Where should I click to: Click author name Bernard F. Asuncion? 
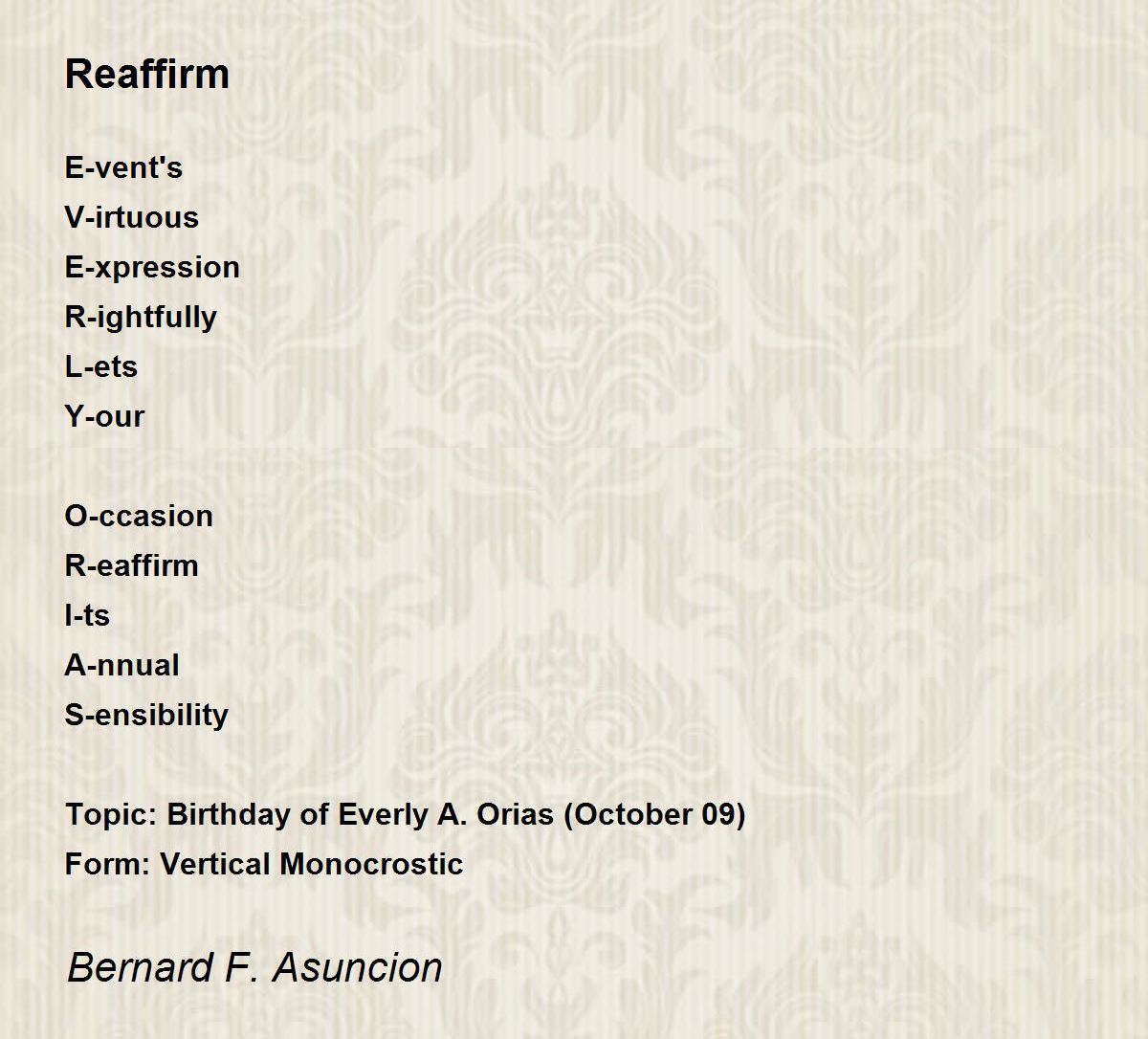click(x=255, y=967)
